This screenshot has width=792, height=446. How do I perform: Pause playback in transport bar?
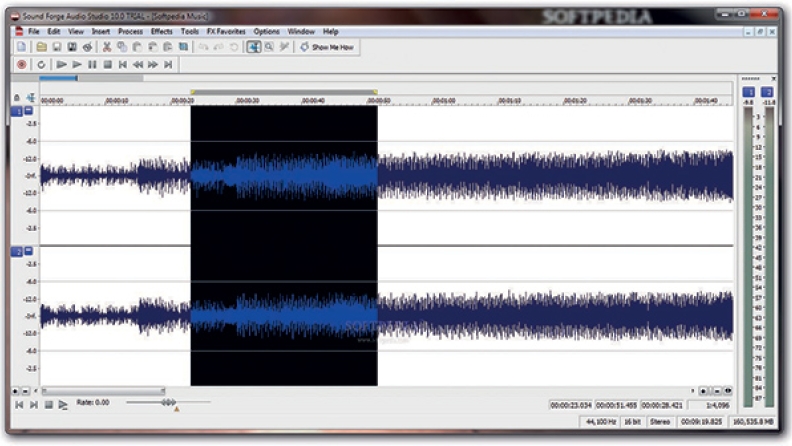coord(92,65)
